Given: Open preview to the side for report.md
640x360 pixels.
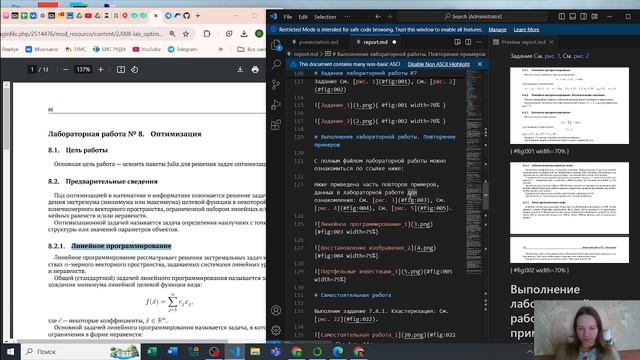Looking at the screenshot, I should [x=457, y=42].
